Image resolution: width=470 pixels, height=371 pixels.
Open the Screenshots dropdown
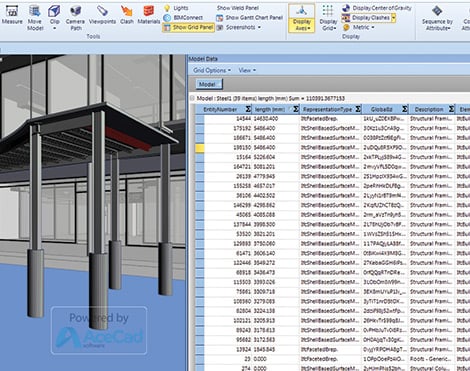click(239, 27)
